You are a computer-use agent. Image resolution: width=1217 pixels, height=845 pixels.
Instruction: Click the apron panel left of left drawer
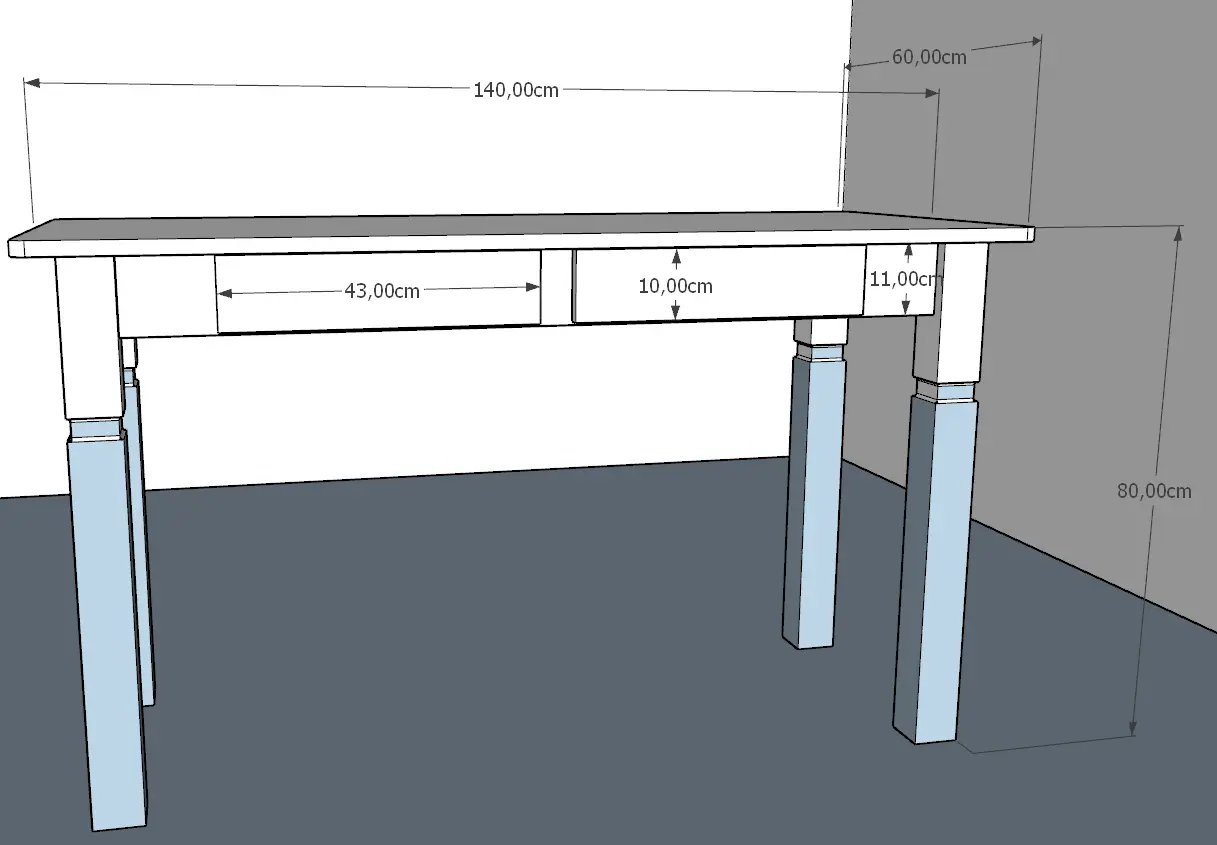pos(166,295)
